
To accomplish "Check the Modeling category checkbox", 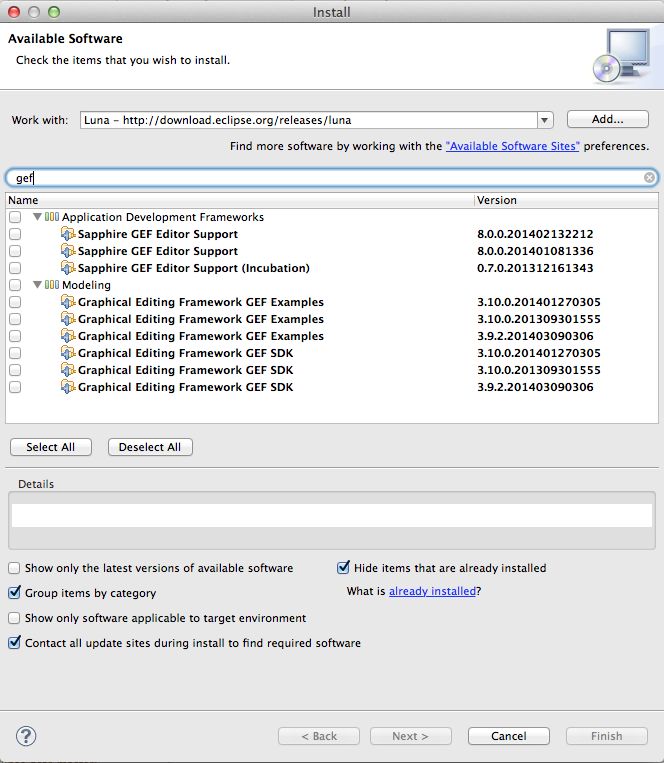I will click(x=15, y=285).
